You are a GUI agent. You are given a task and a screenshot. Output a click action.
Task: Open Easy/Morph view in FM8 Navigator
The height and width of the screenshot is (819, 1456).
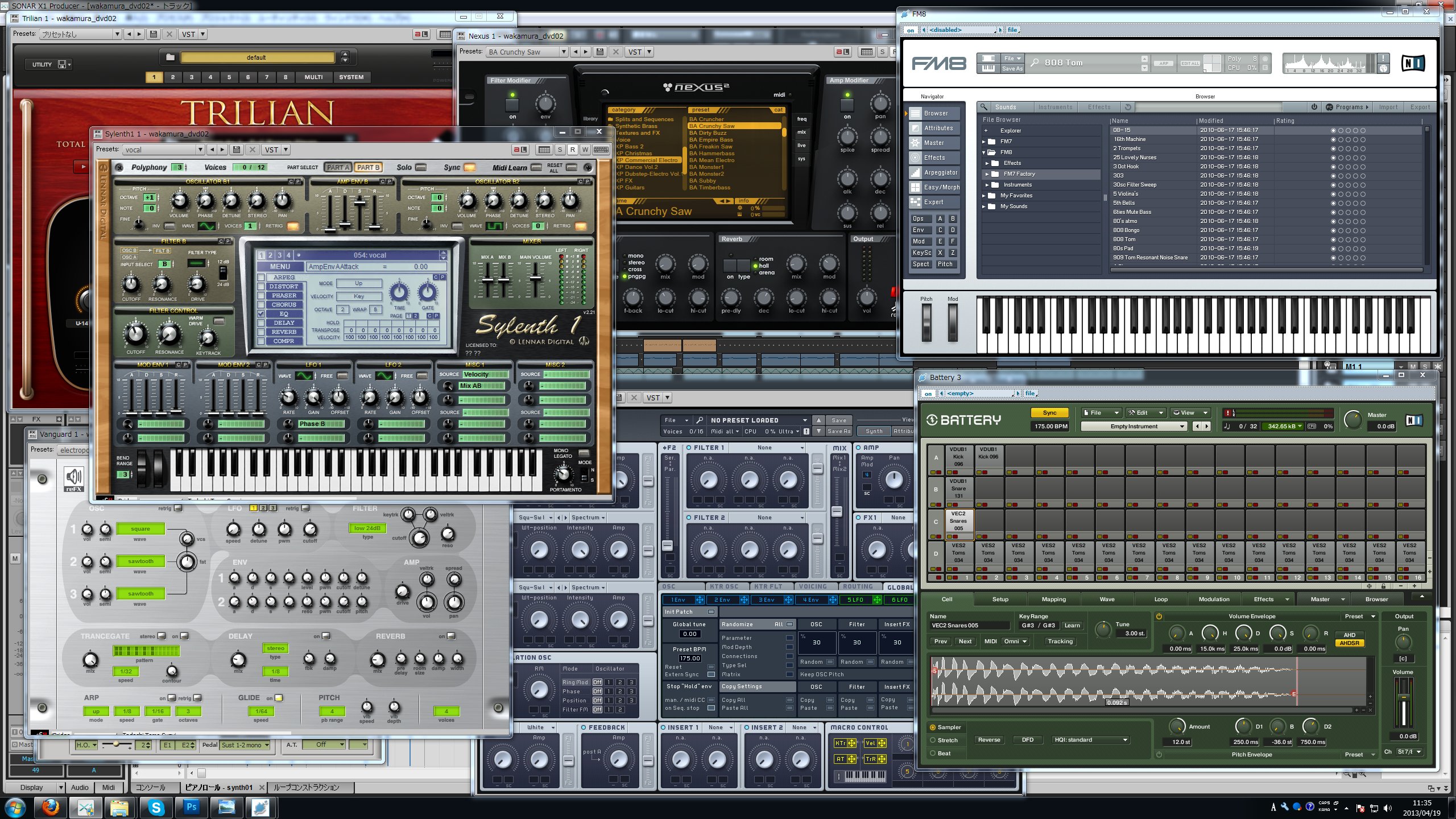coord(934,187)
